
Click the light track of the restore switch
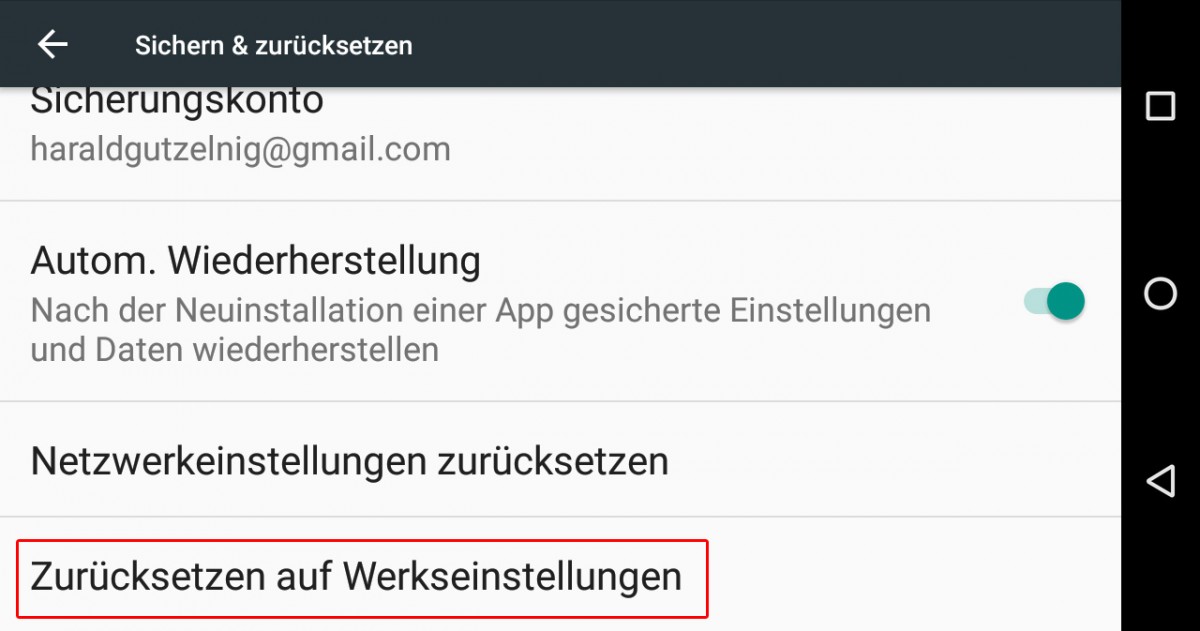pyautogui.click(x=1036, y=300)
